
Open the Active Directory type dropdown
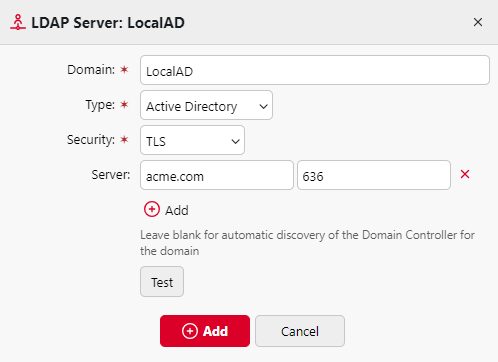pyautogui.click(x=206, y=105)
